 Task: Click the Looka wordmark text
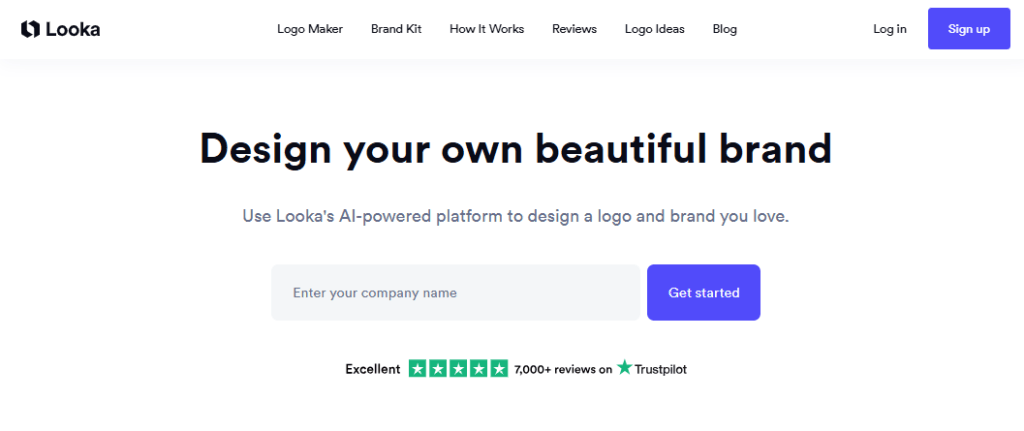[x=72, y=29]
